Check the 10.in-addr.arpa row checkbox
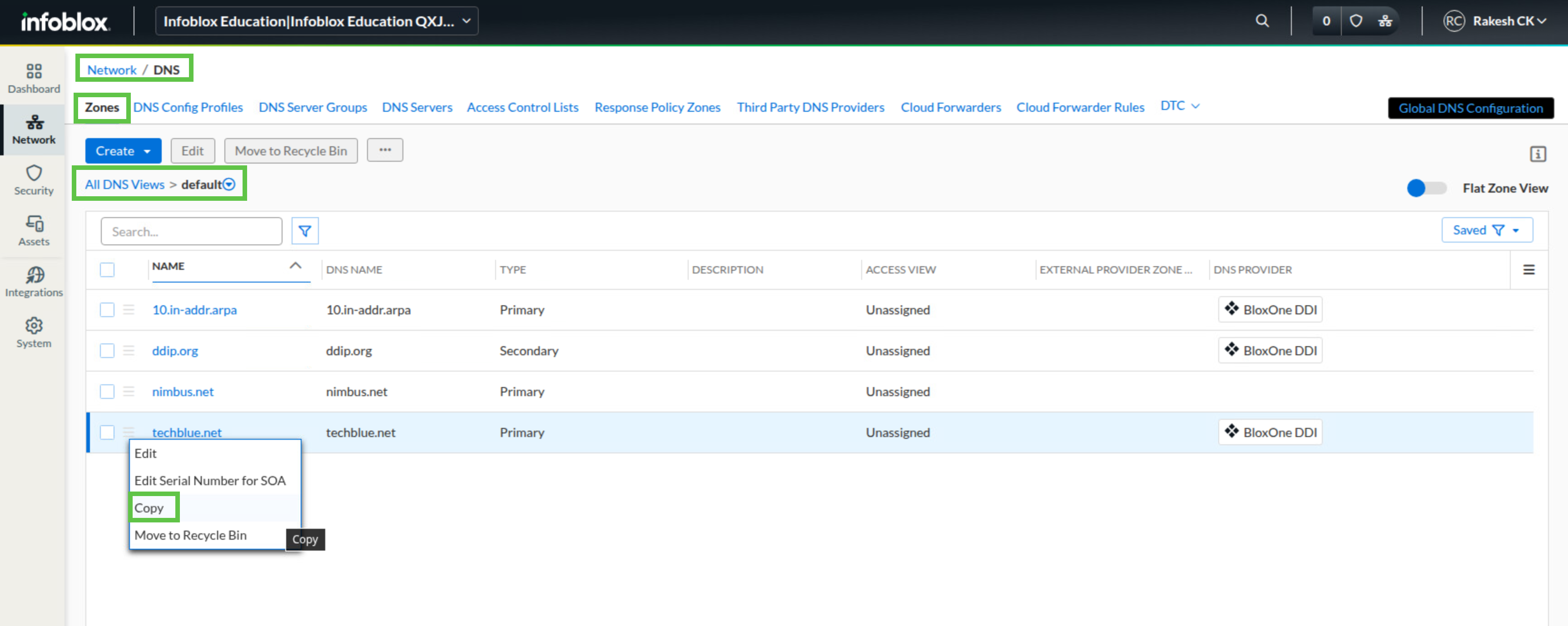 (x=107, y=309)
